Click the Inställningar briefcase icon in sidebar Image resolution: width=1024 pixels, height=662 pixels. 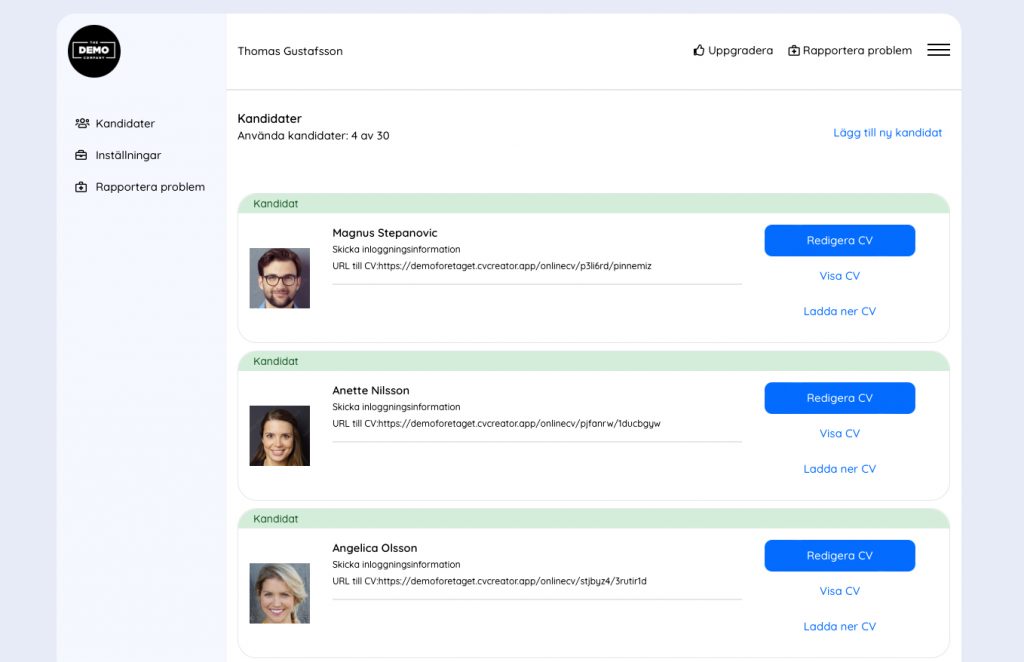point(82,156)
